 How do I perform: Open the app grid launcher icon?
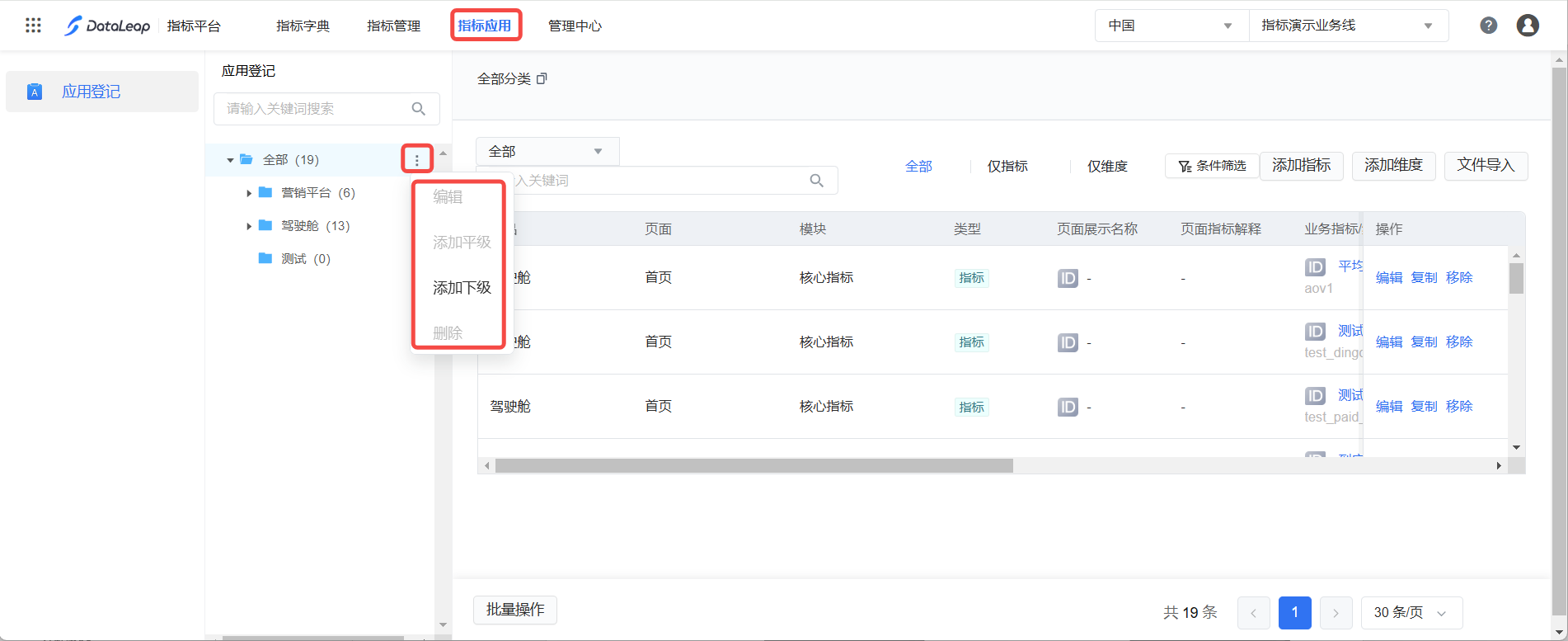pyautogui.click(x=33, y=26)
